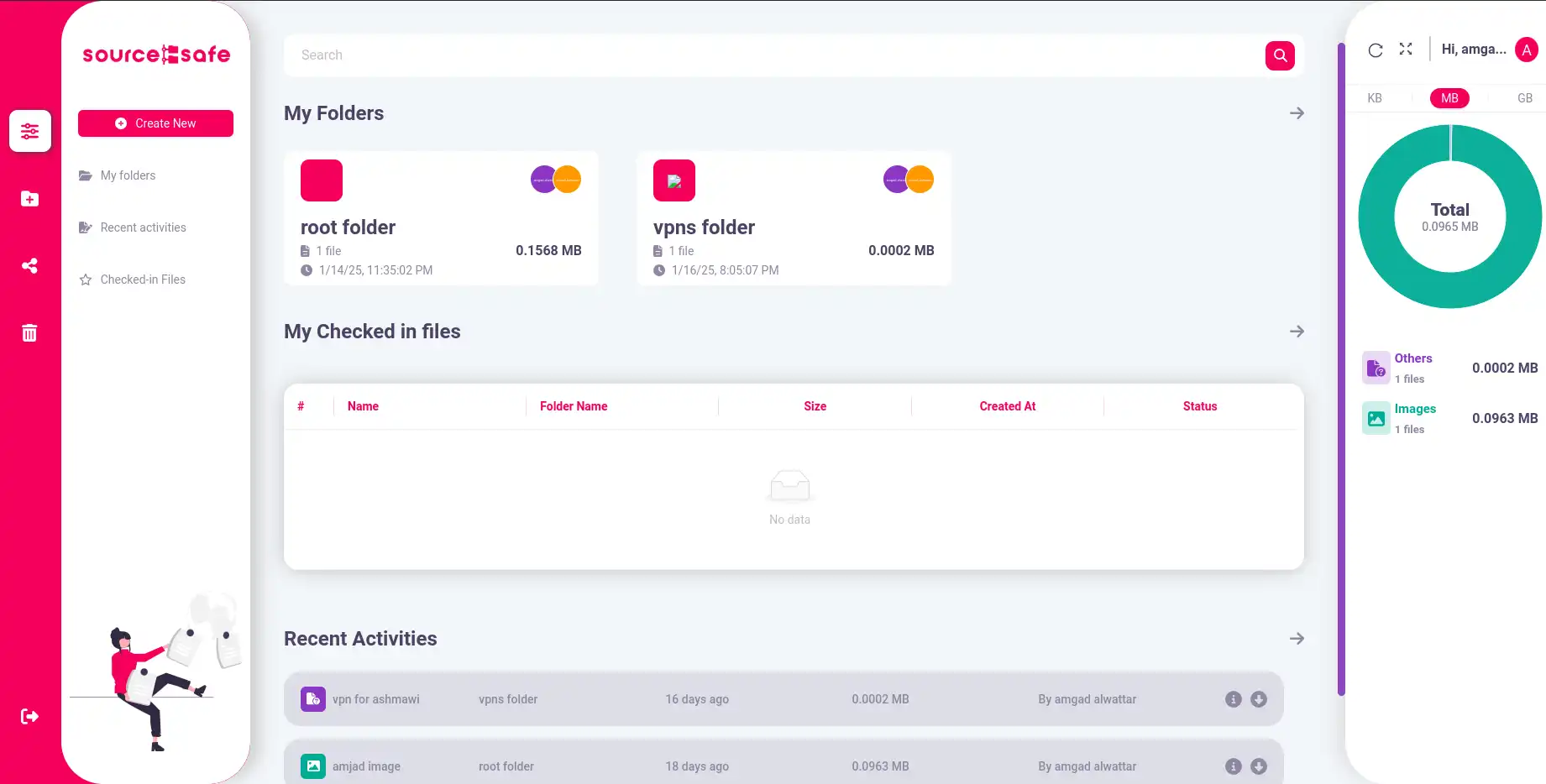Open Recent activities menu item

143,227
